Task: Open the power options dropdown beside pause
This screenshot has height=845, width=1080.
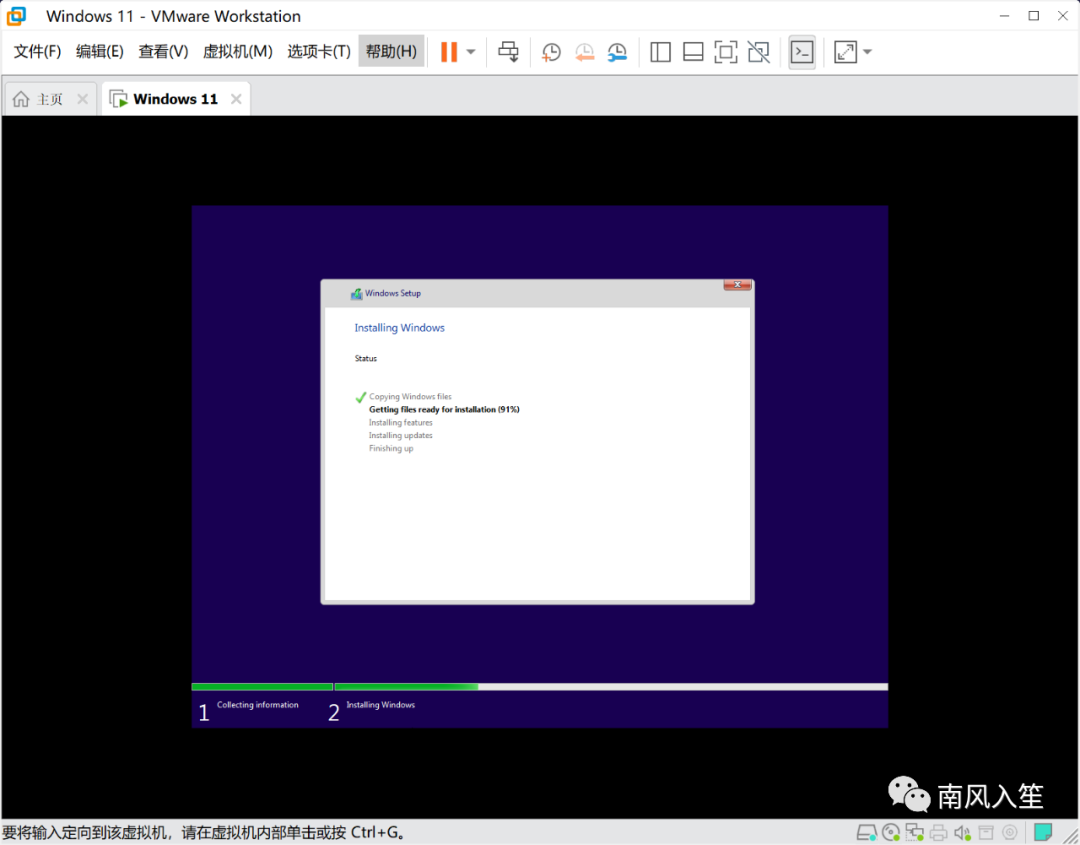Action: click(x=471, y=52)
